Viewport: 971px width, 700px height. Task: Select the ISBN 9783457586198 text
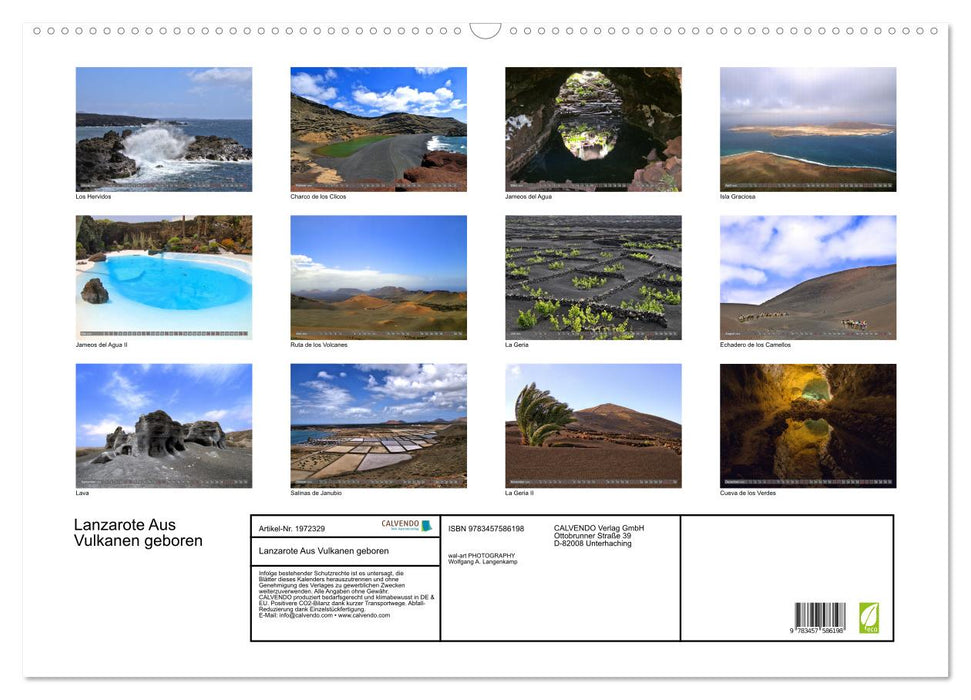(487, 527)
